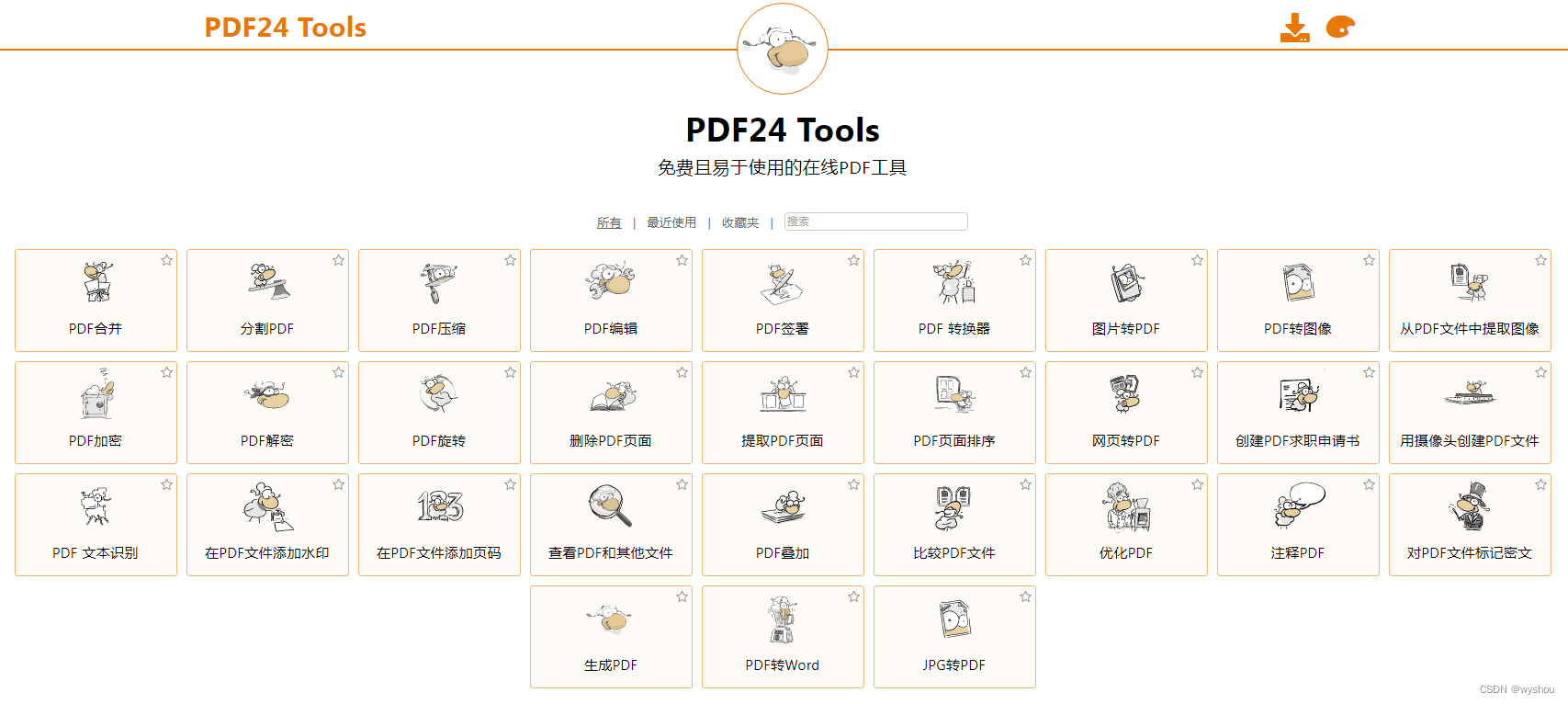Screen dimensions: 1568x704
Task: Favorite the 优化PDF card star
Action: [1197, 484]
